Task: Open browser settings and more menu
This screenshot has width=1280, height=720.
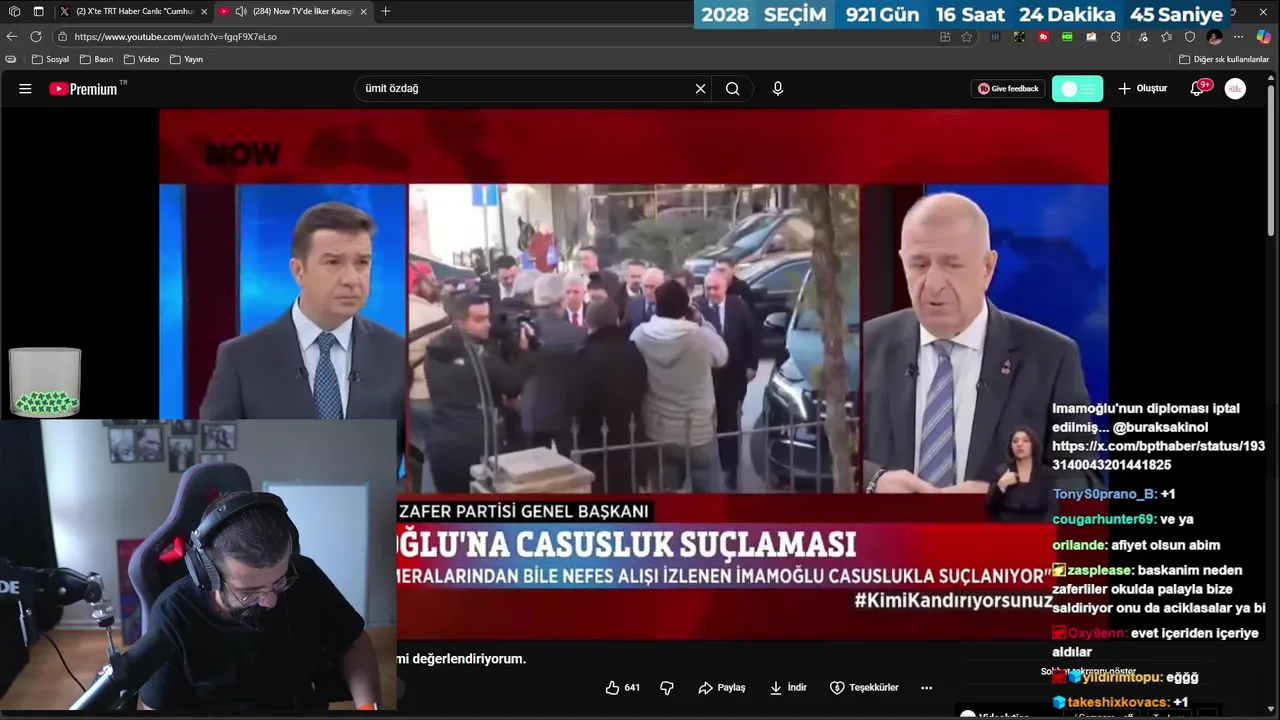Action: pos(1239,36)
